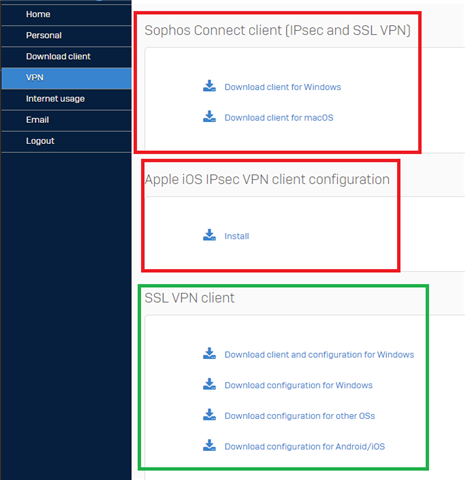Click icon beside Download configuration for Windows
This screenshot has height=480, width=465.
point(209,384)
